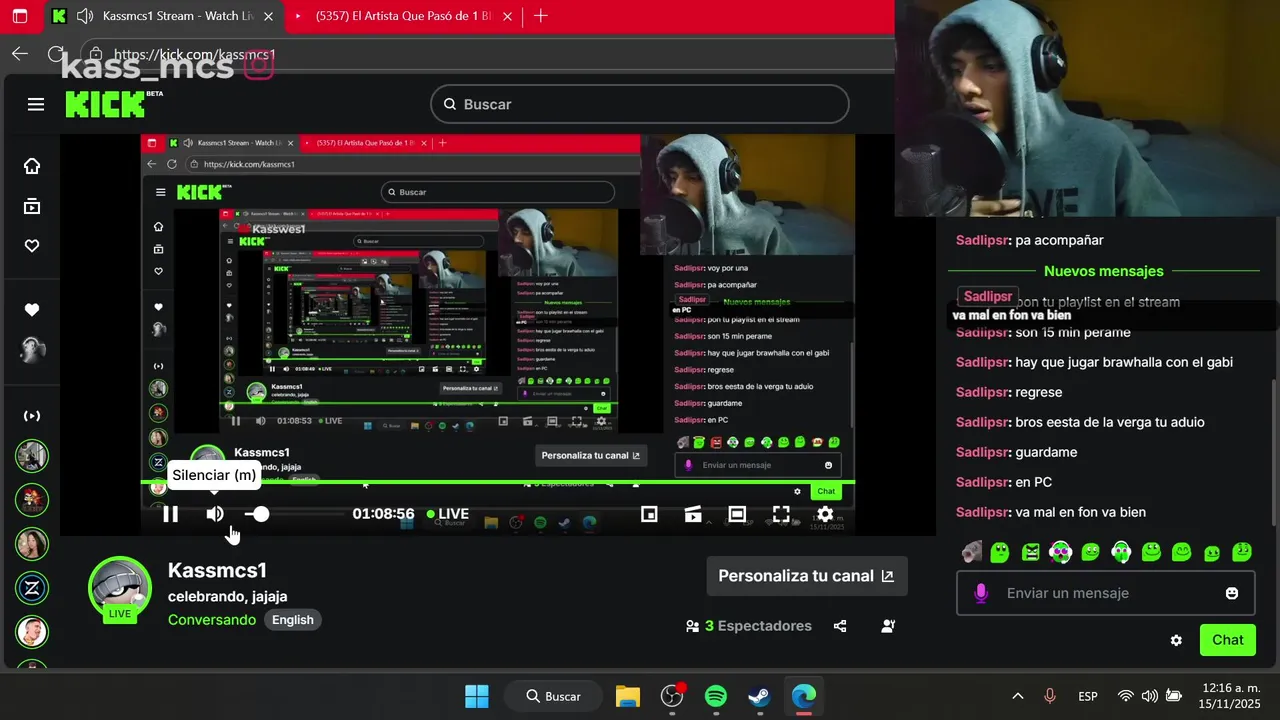Open the taskbar Buscar search
The image size is (1280, 720).
point(554,696)
